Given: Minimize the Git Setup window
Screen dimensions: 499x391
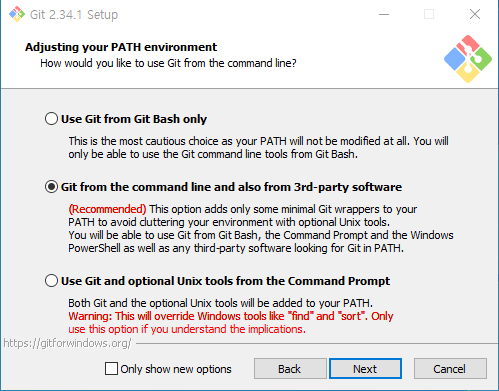Looking at the screenshot, I should [384, 14].
